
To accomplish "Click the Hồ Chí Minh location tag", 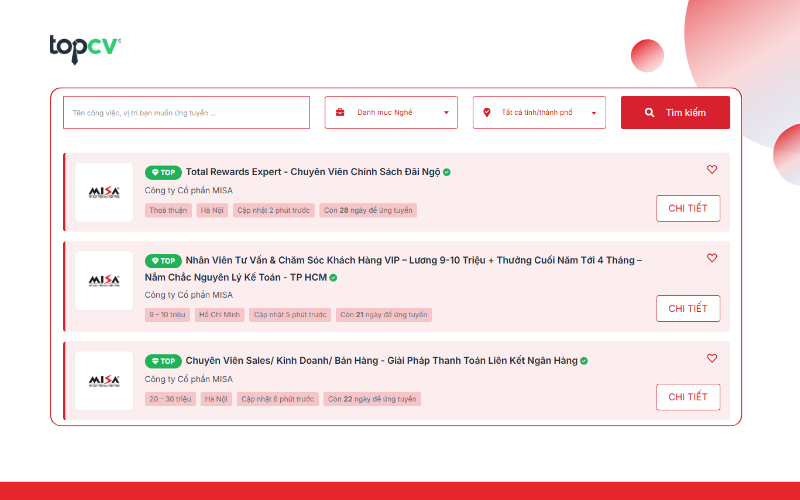I will pos(219,315).
